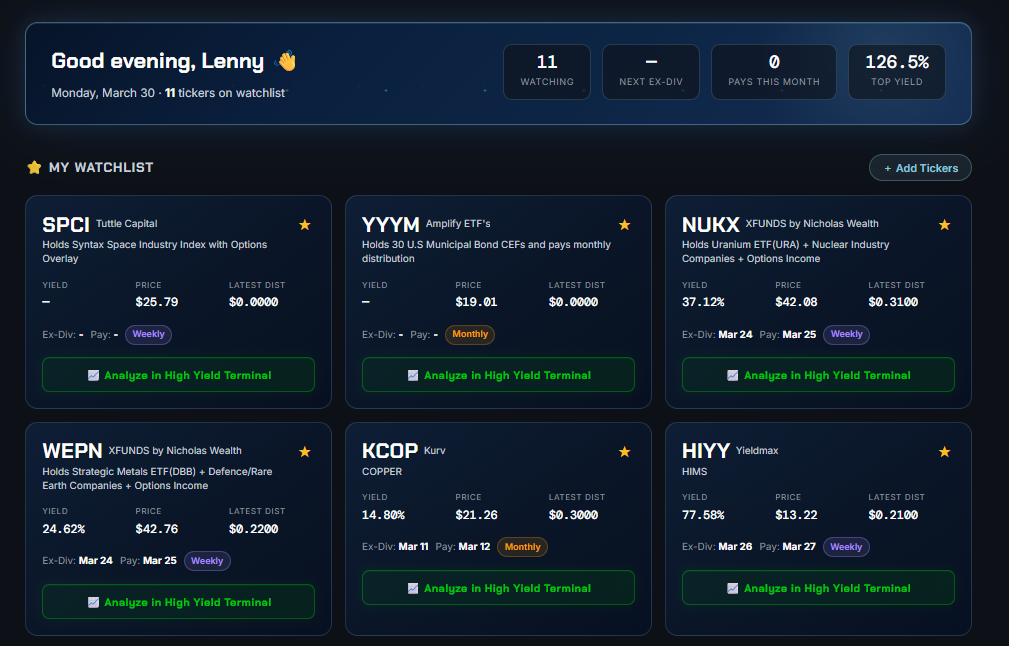
Task: Toggle the favorite star on the NUKX card
Action: pos(944,225)
